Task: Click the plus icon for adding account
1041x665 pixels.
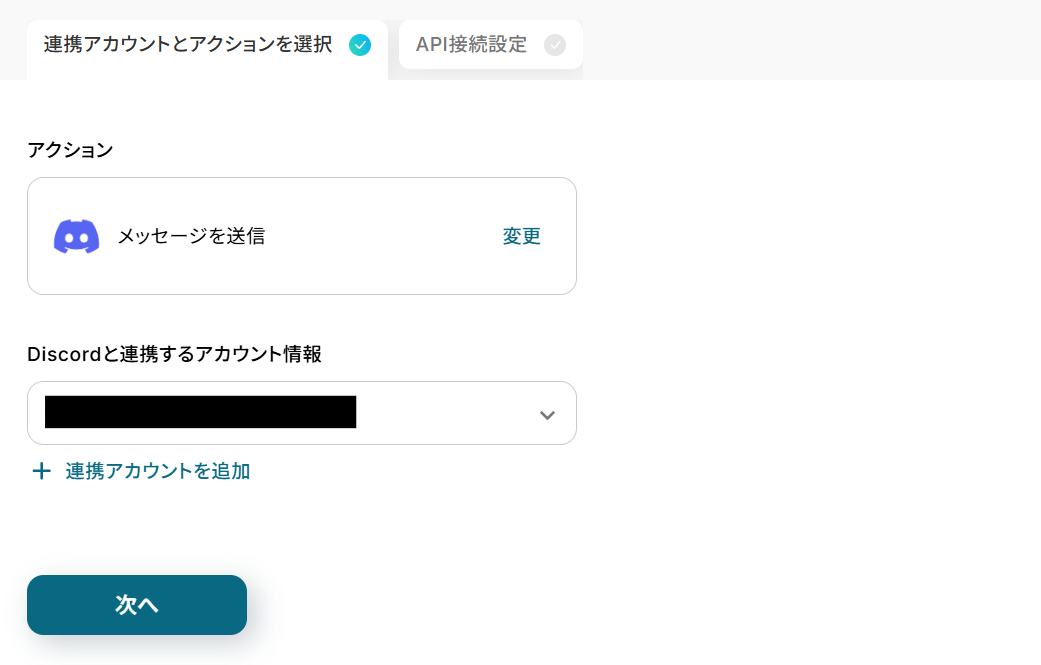Action: tap(41, 471)
